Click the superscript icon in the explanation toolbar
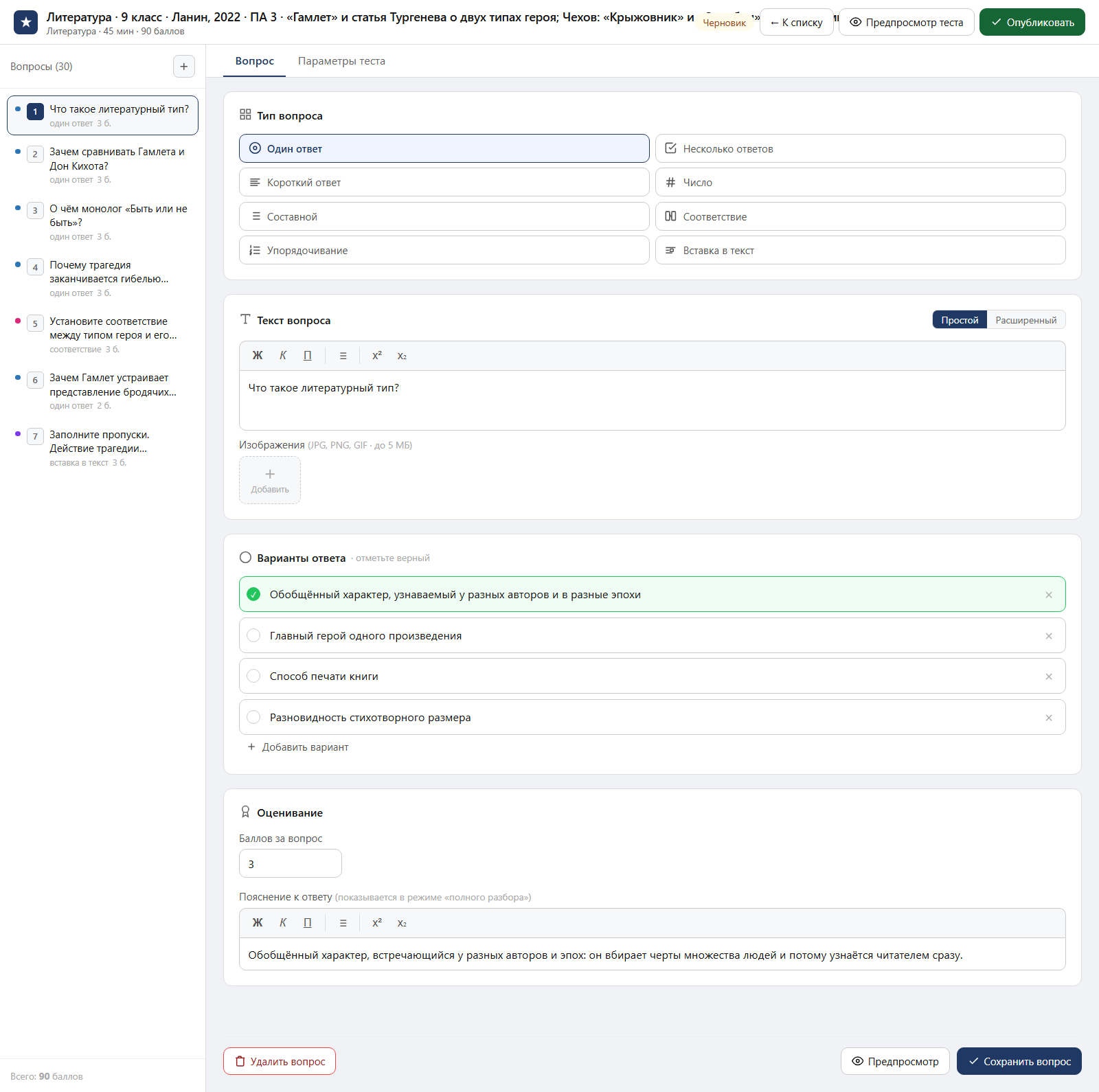The image size is (1099, 1092). pos(377,923)
